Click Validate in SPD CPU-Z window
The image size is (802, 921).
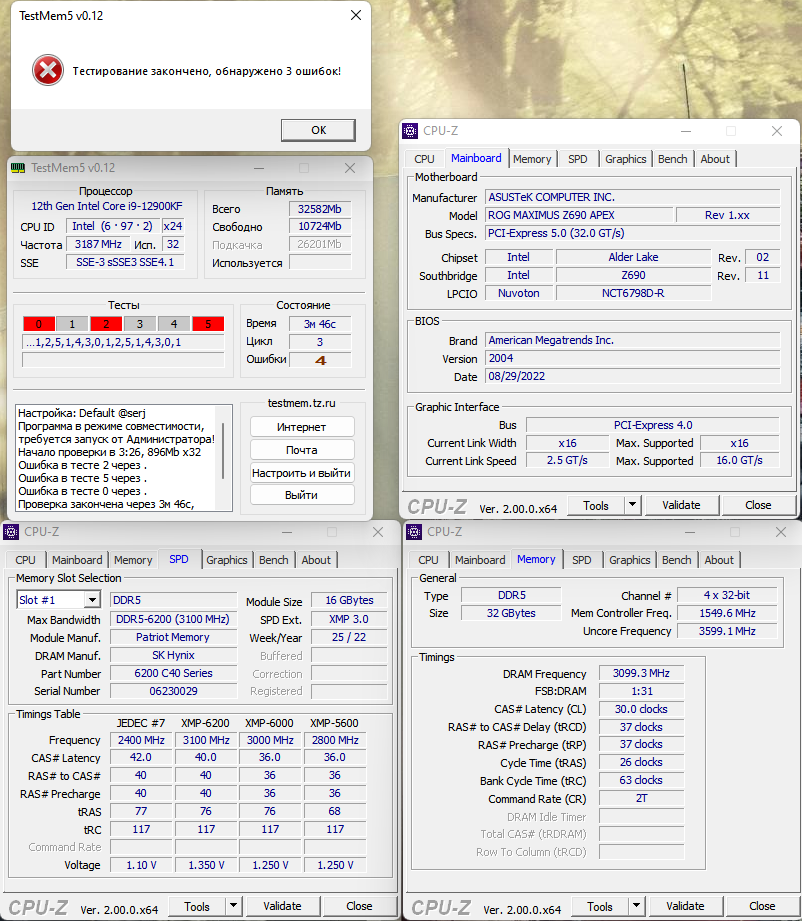[x=282, y=907]
